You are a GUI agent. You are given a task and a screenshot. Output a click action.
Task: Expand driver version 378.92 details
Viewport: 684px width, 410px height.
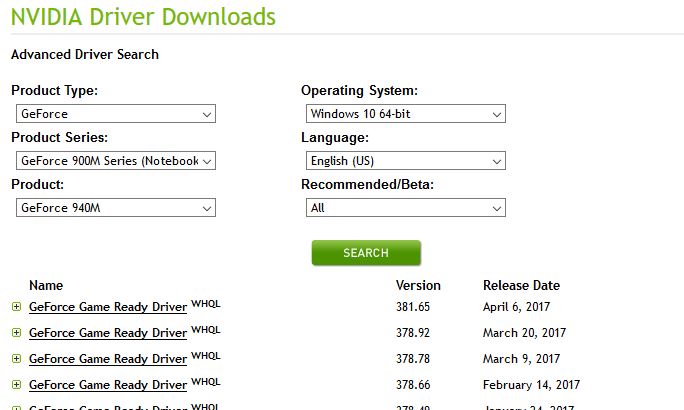17,333
